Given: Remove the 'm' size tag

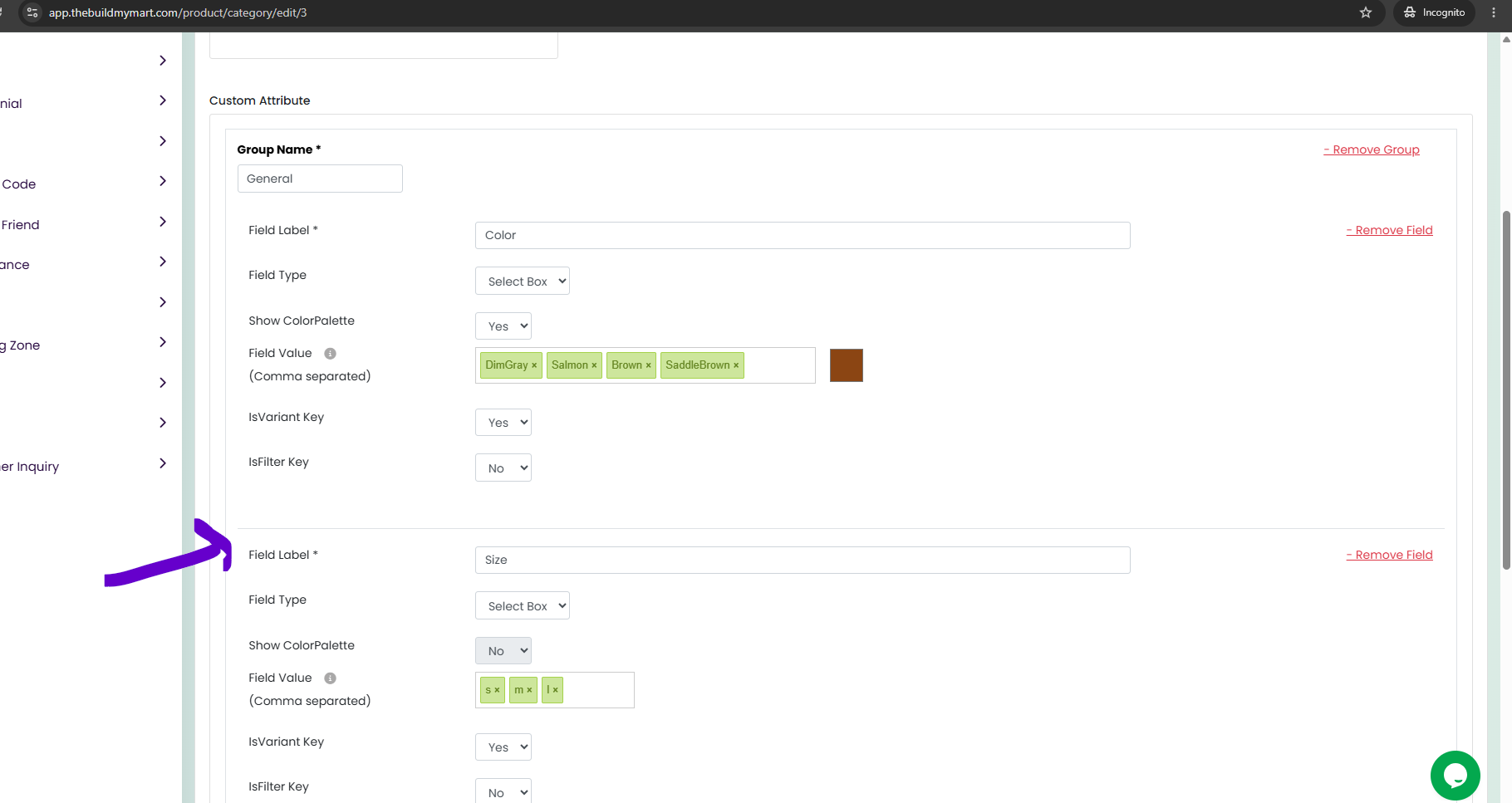Looking at the screenshot, I should tap(529, 690).
